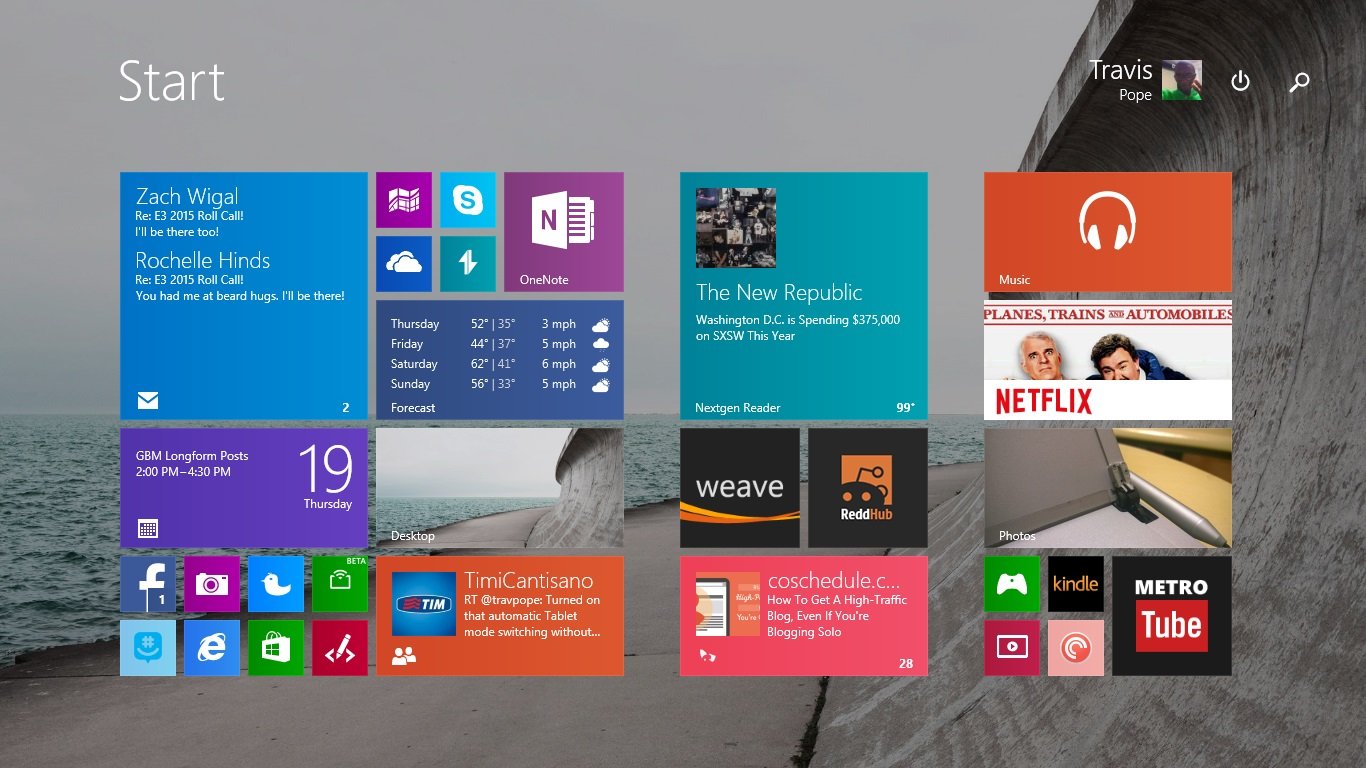Launch the OneNote tile
Viewport: 1366px width, 768px height.
tap(564, 232)
